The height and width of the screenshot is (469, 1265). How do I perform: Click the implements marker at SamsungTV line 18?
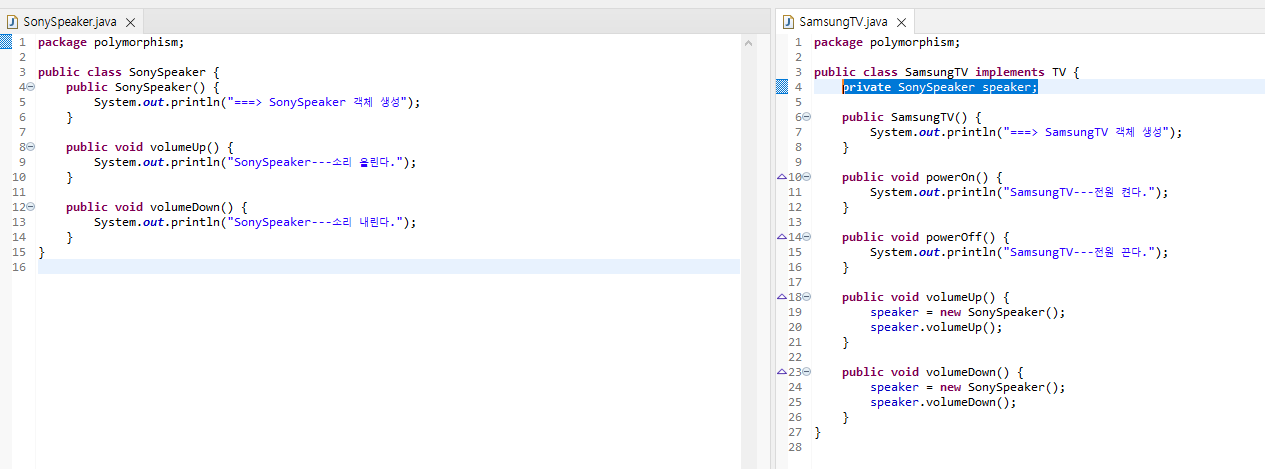point(782,297)
